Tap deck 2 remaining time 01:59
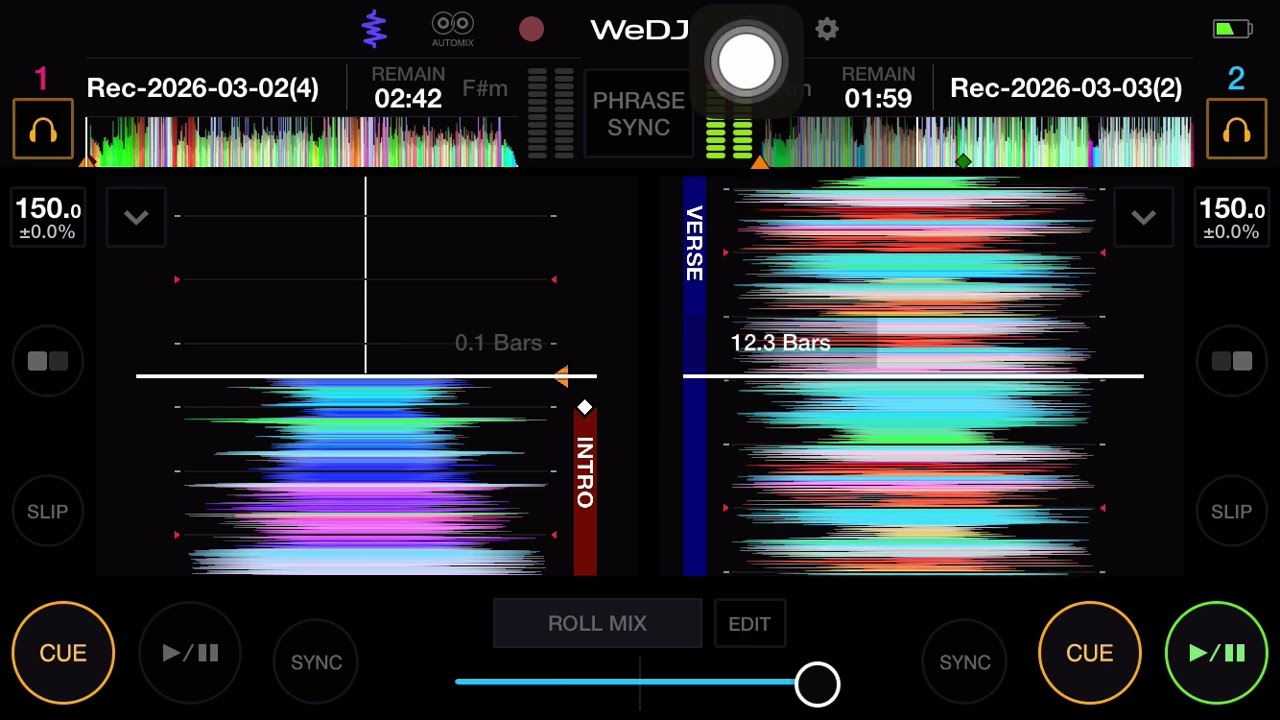The height and width of the screenshot is (720, 1280). (x=878, y=98)
